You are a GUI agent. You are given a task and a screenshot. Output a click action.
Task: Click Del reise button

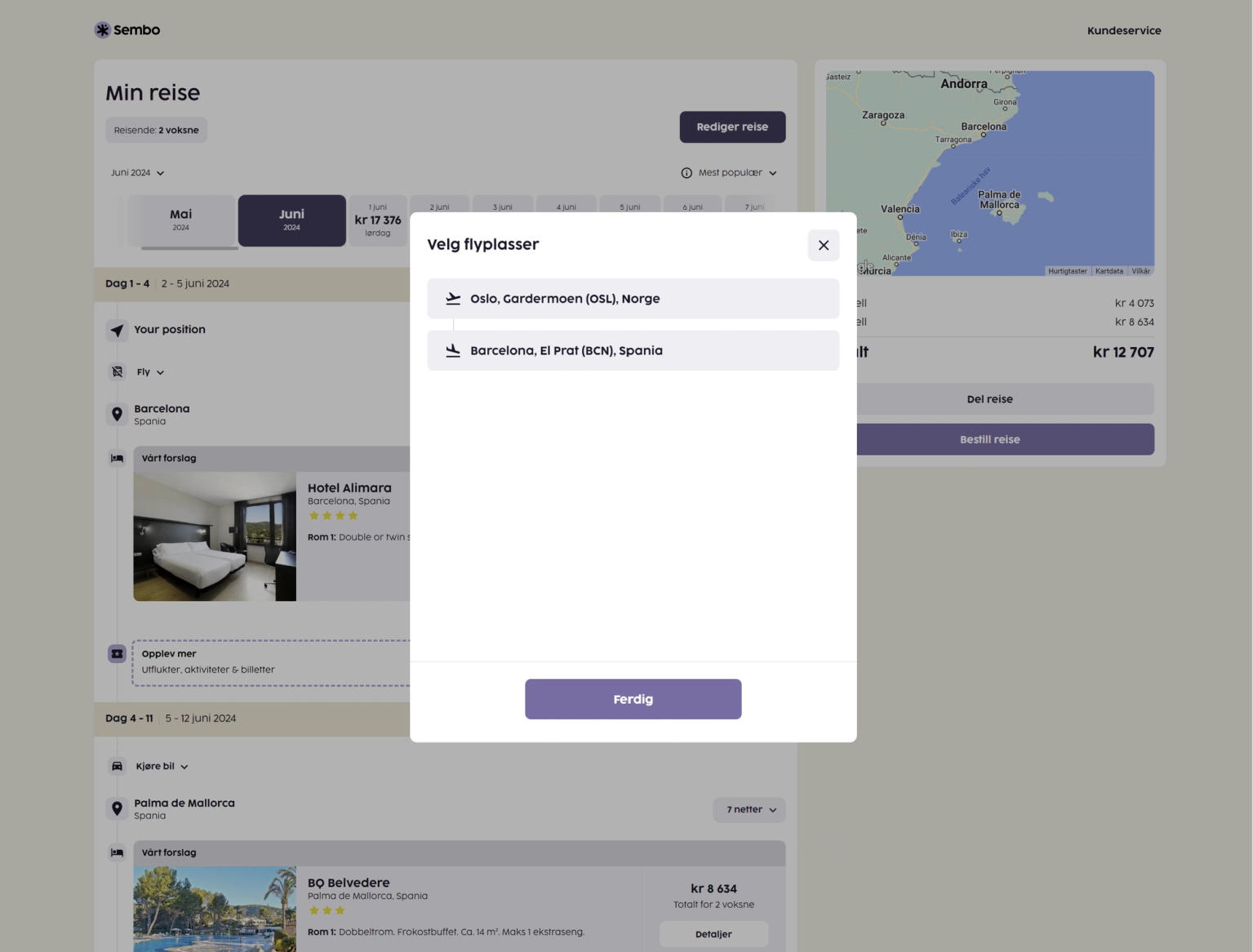pyautogui.click(x=1005, y=399)
